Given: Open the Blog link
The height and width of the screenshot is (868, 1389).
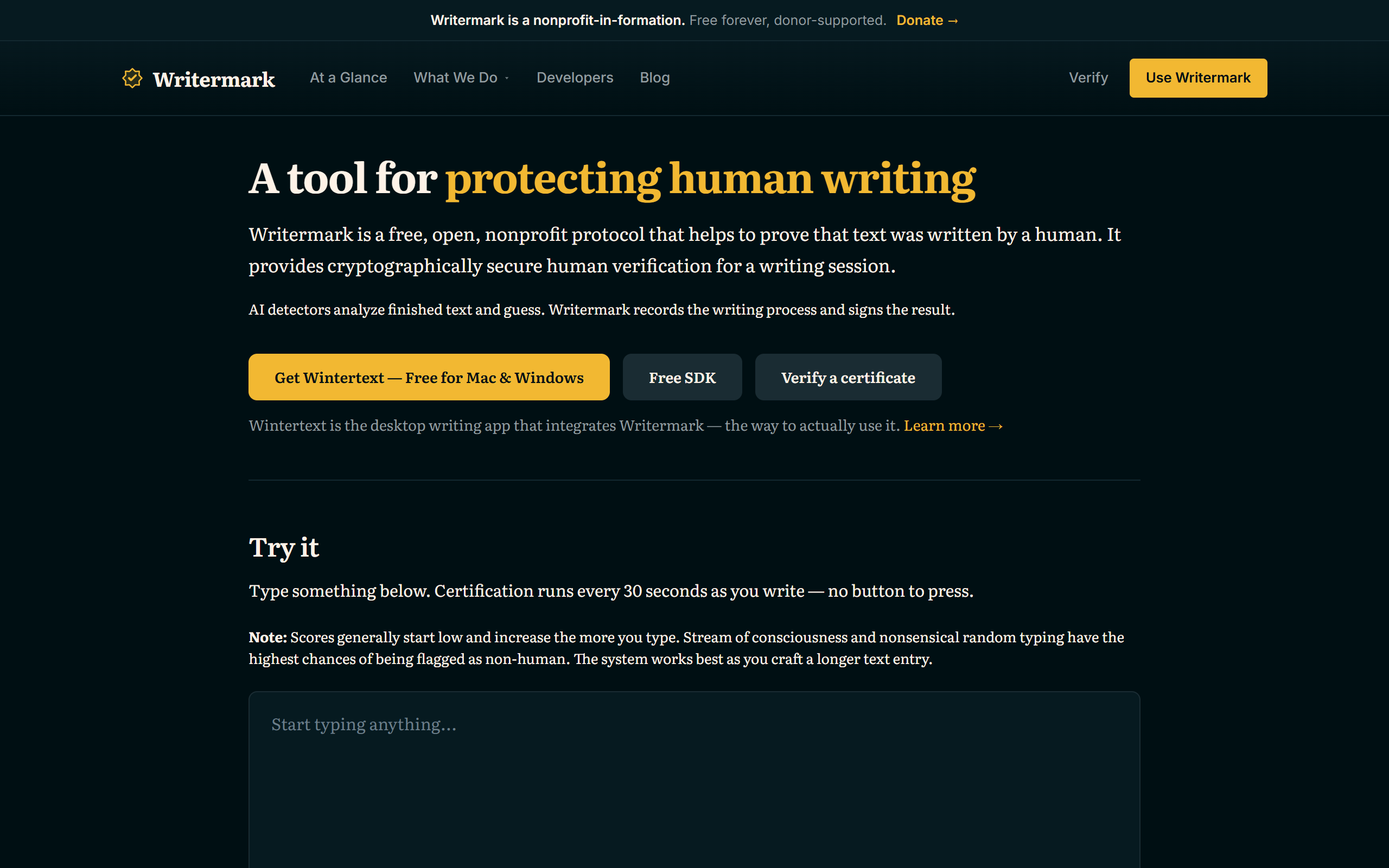Looking at the screenshot, I should pyautogui.click(x=655, y=78).
